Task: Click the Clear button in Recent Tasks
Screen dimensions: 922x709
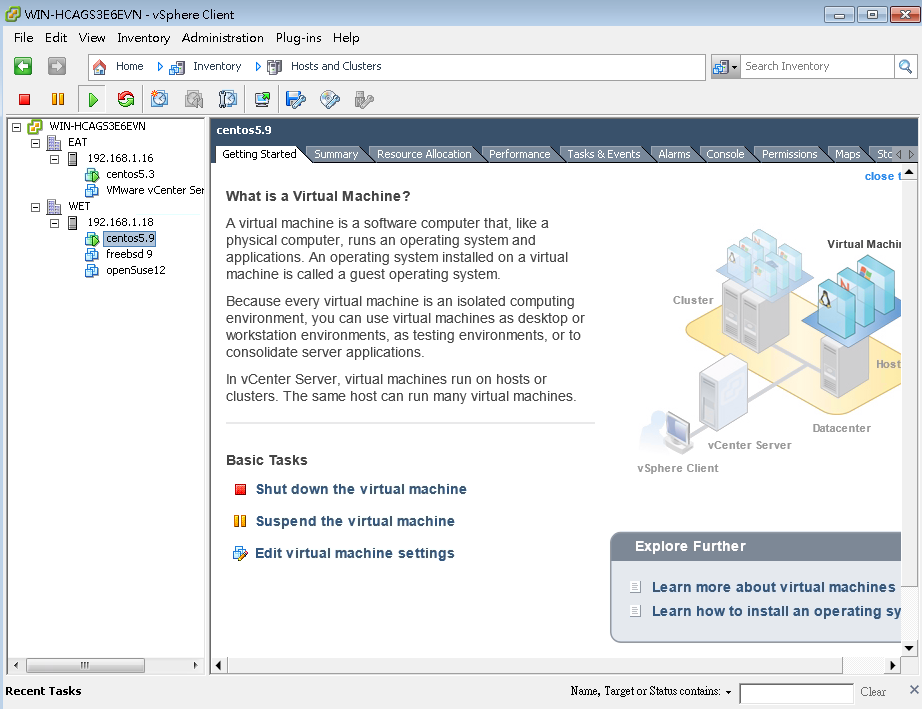Action: pos(873,692)
